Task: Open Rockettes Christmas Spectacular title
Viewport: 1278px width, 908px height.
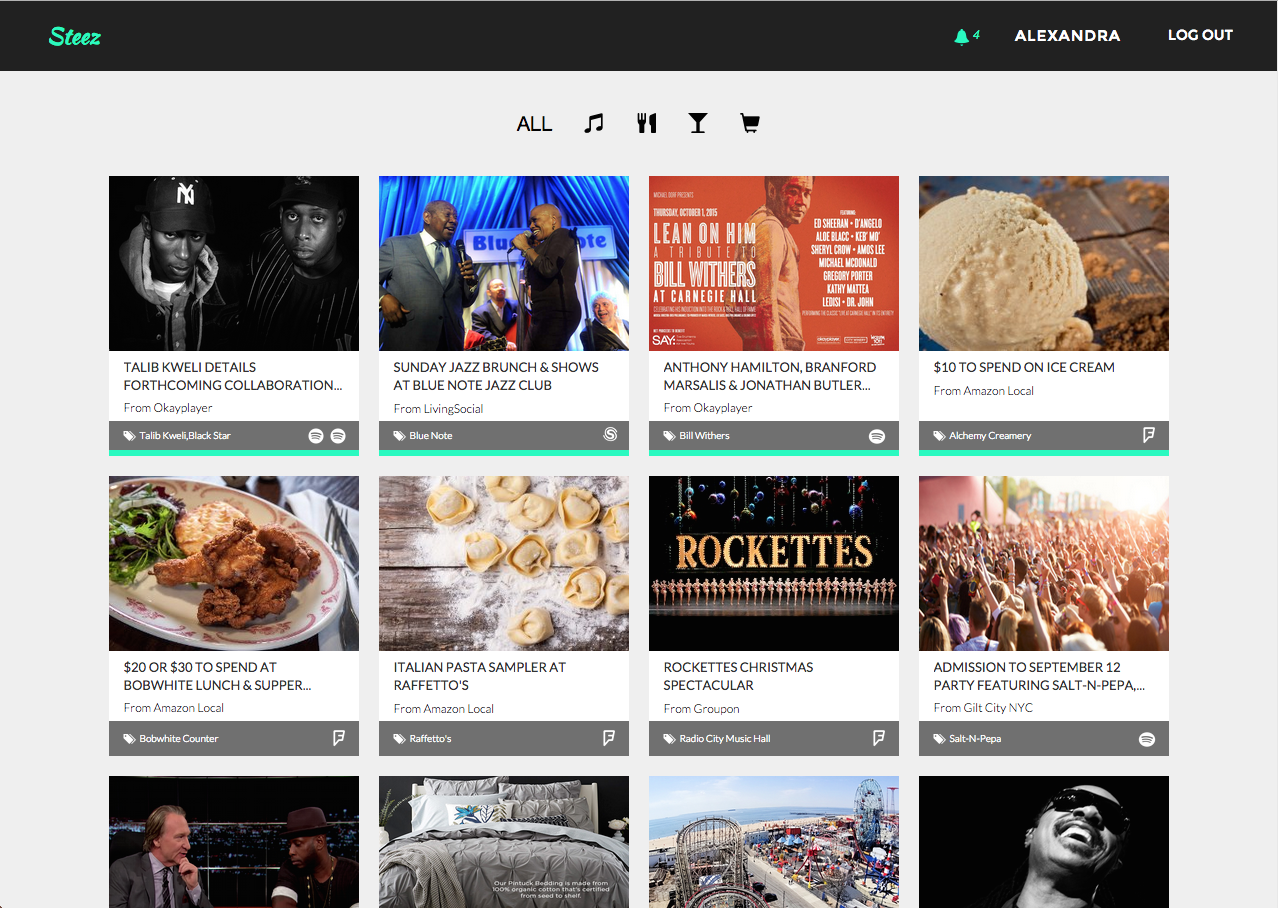Action: coord(738,676)
